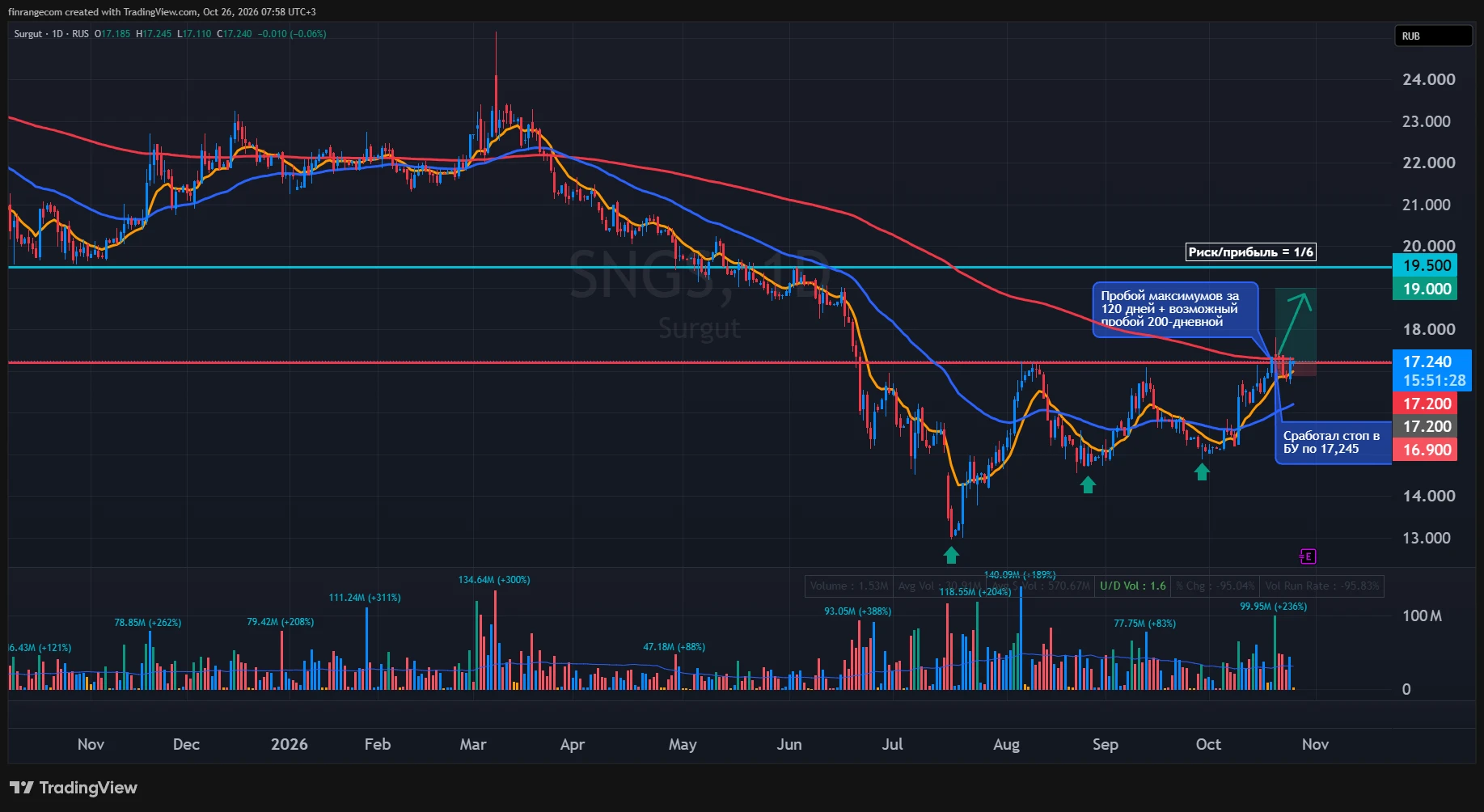This screenshot has width=1484, height=812.
Task: Click the 17.240 current price label
Action: [1427, 362]
